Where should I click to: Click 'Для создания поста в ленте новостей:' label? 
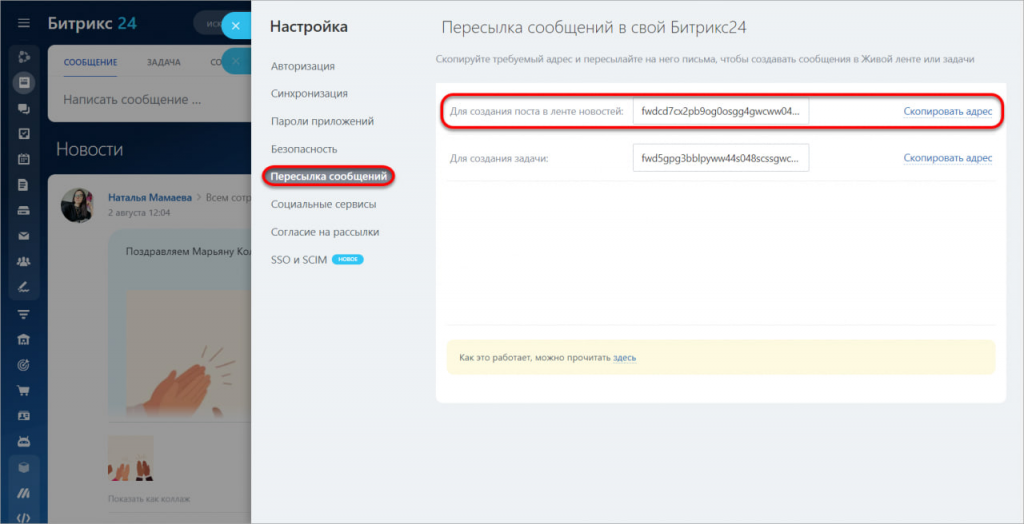click(x=537, y=112)
